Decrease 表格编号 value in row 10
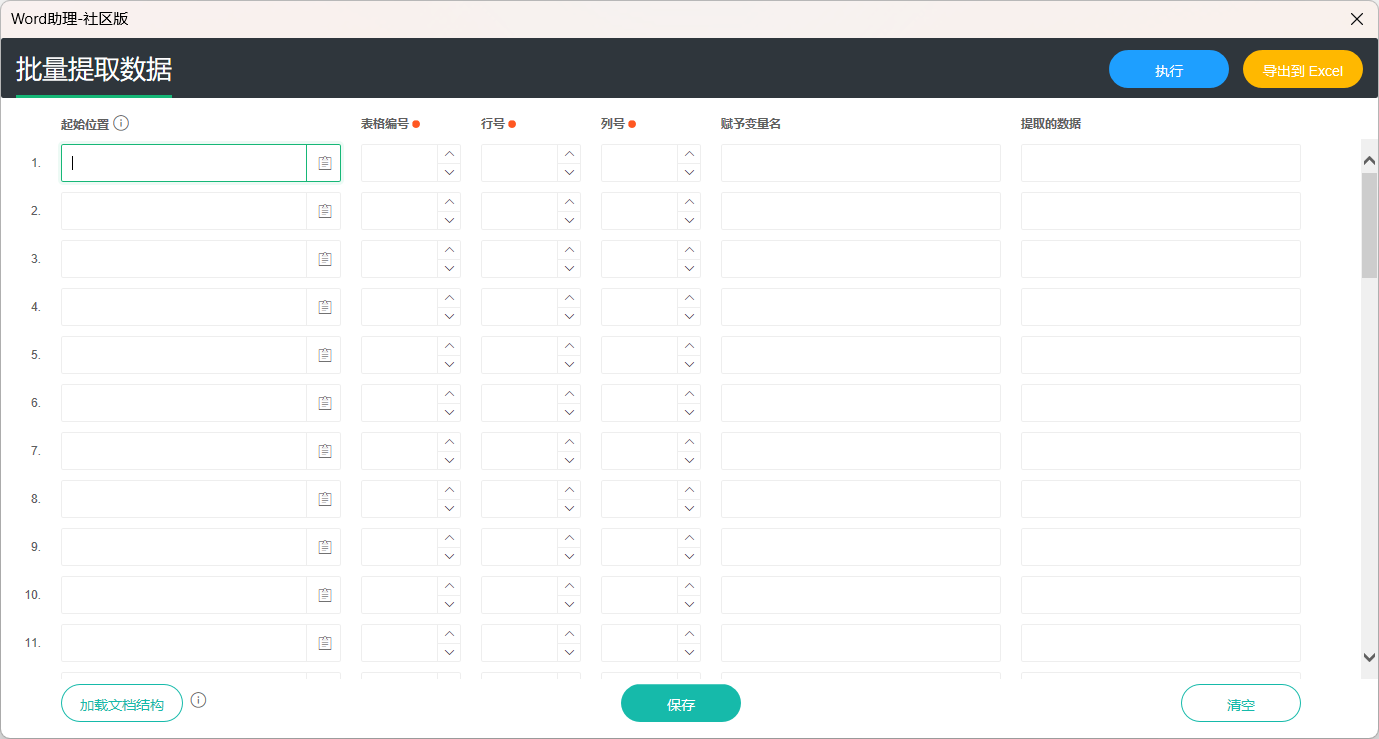The height and width of the screenshot is (739, 1379). click(x=449, y=604)
